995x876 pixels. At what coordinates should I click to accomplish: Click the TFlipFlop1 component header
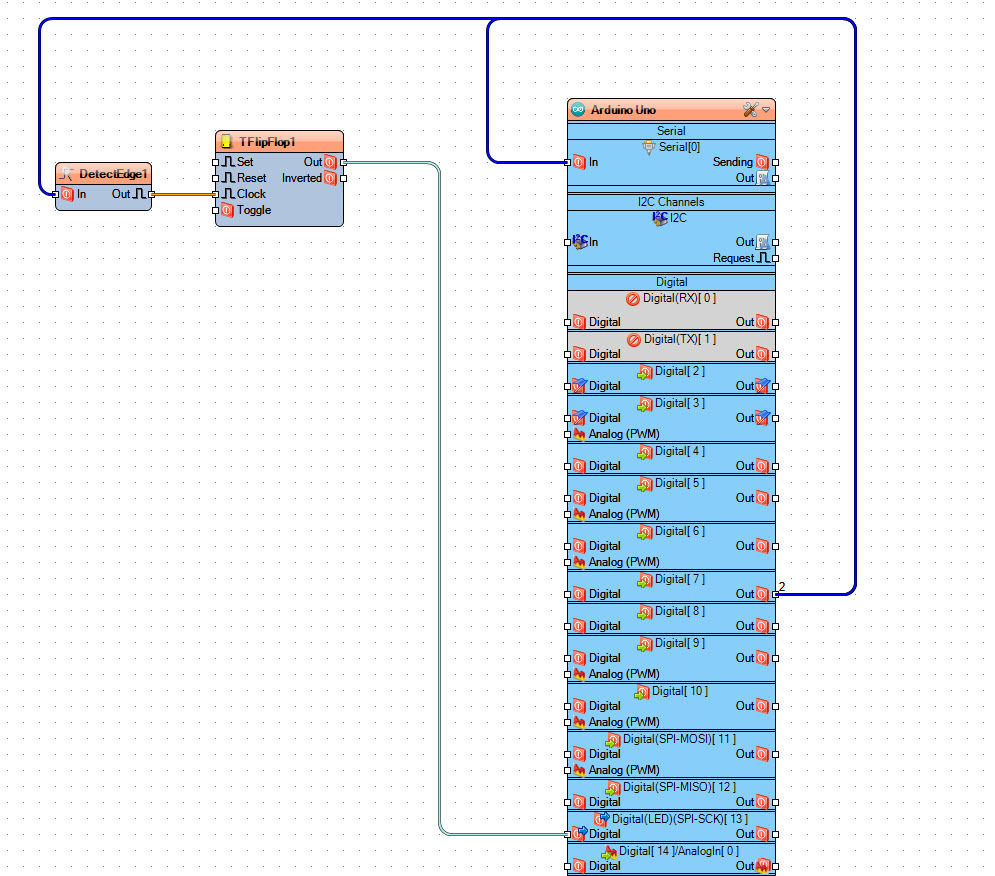tap(279, 142)
